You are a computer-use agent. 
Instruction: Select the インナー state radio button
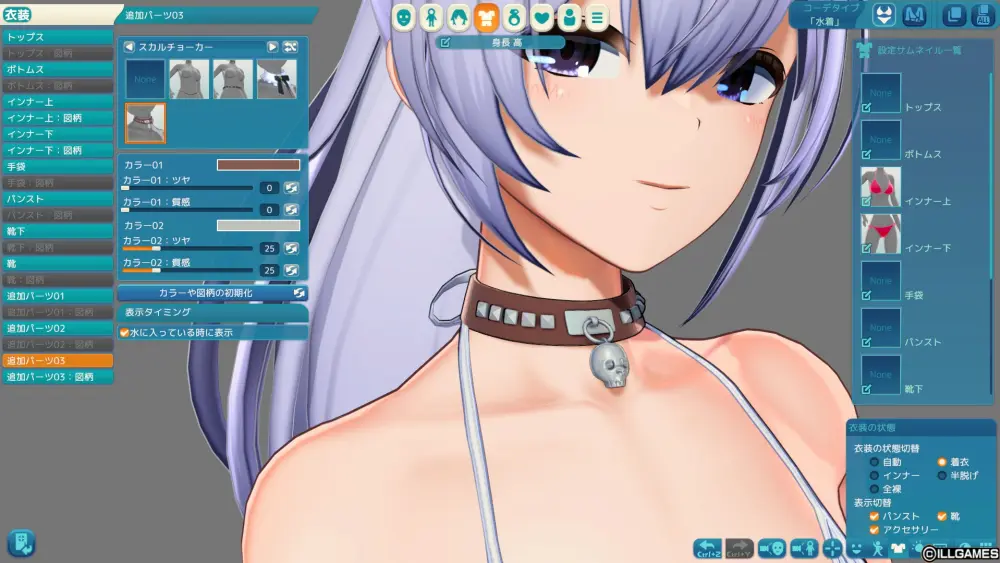[874, 476]
